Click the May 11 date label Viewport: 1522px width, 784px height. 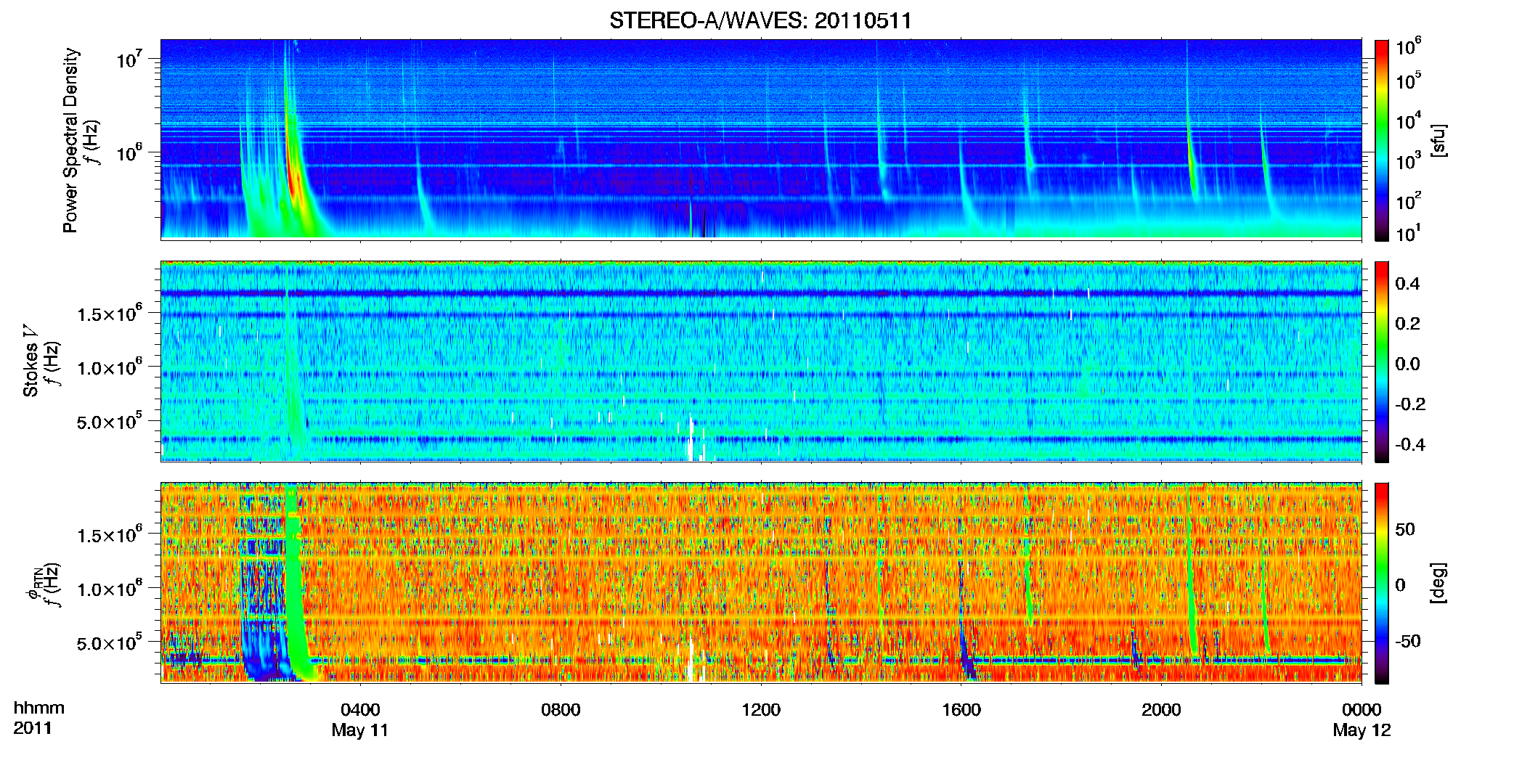tap(360, 730)
